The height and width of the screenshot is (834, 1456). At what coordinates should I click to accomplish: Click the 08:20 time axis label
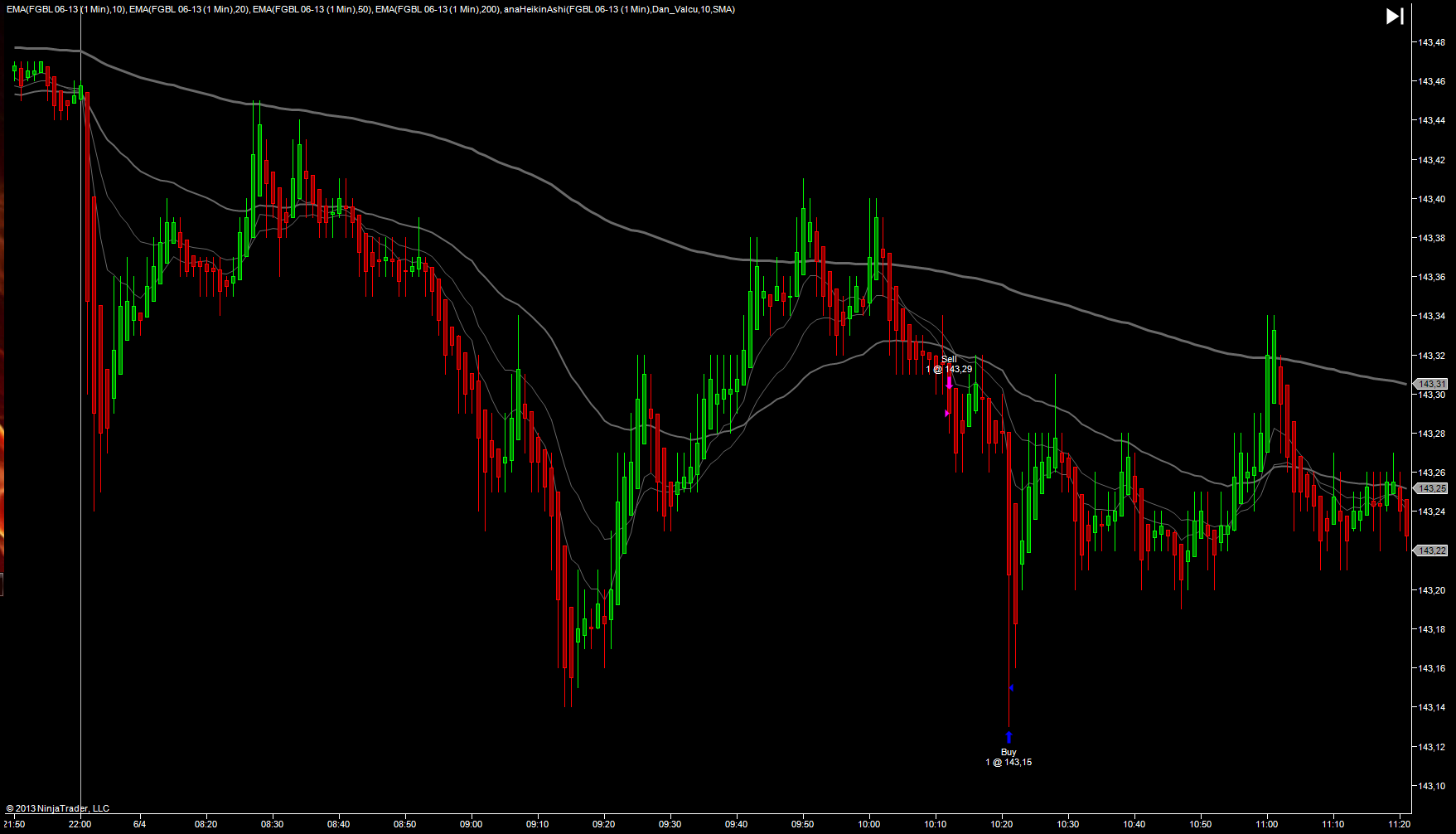click(206, 824)
